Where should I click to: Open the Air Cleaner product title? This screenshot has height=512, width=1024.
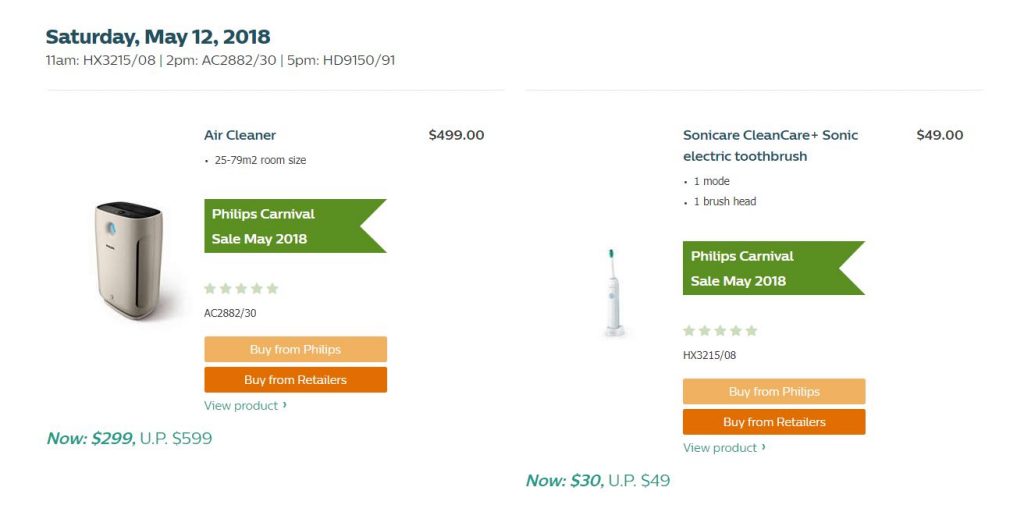click(240, 135)
